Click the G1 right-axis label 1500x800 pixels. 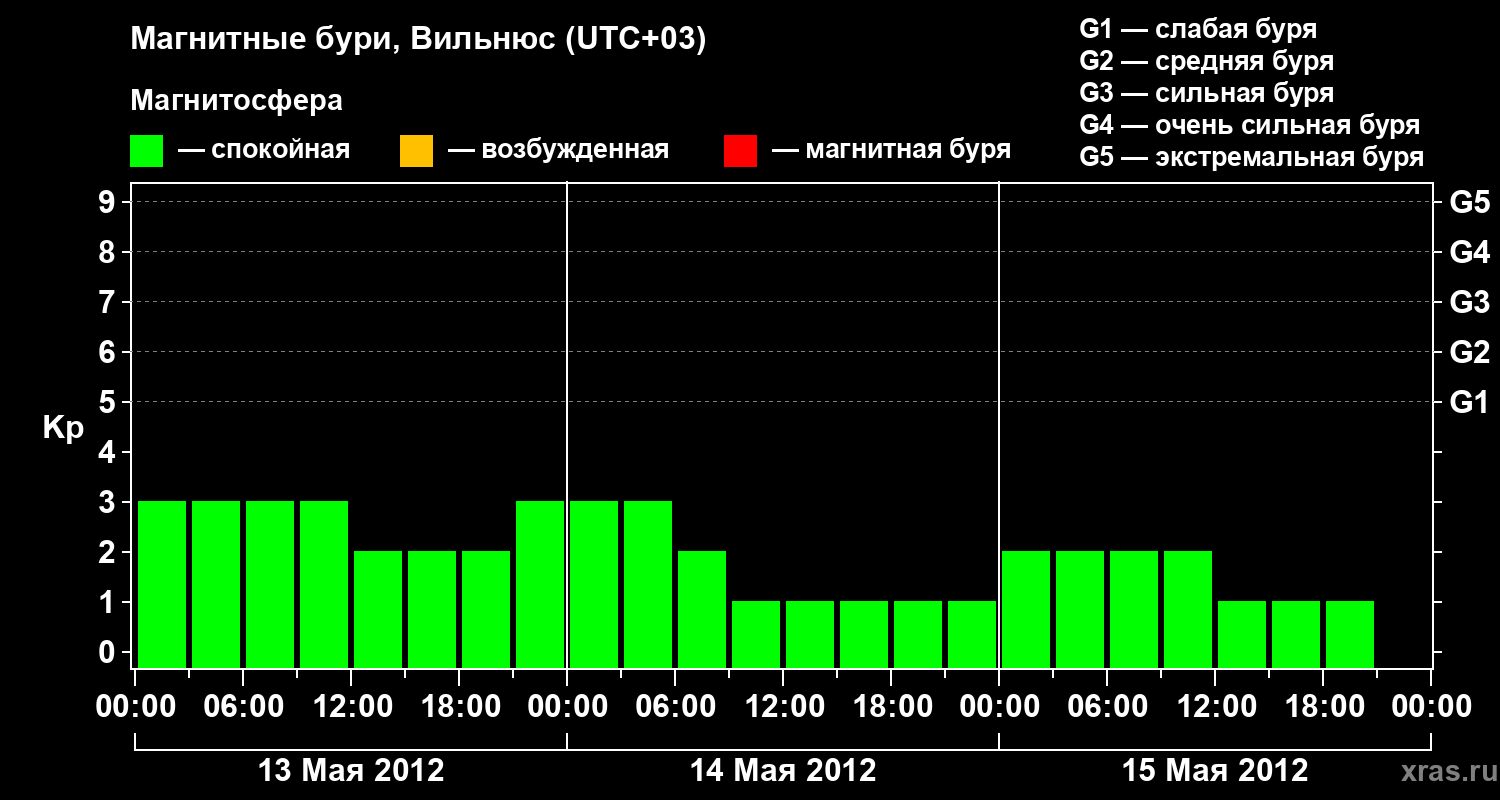point(1469,402)
